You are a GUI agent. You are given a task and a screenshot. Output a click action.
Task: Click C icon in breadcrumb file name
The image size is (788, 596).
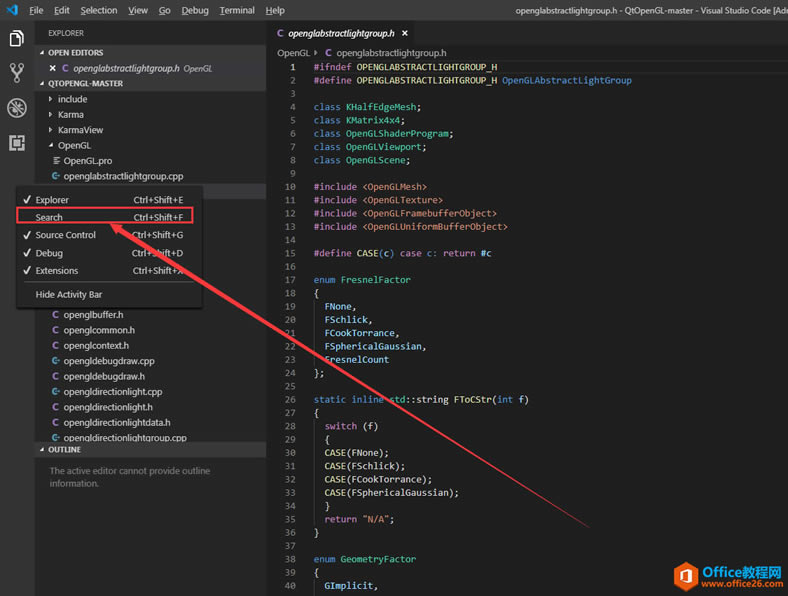[328, 53]
